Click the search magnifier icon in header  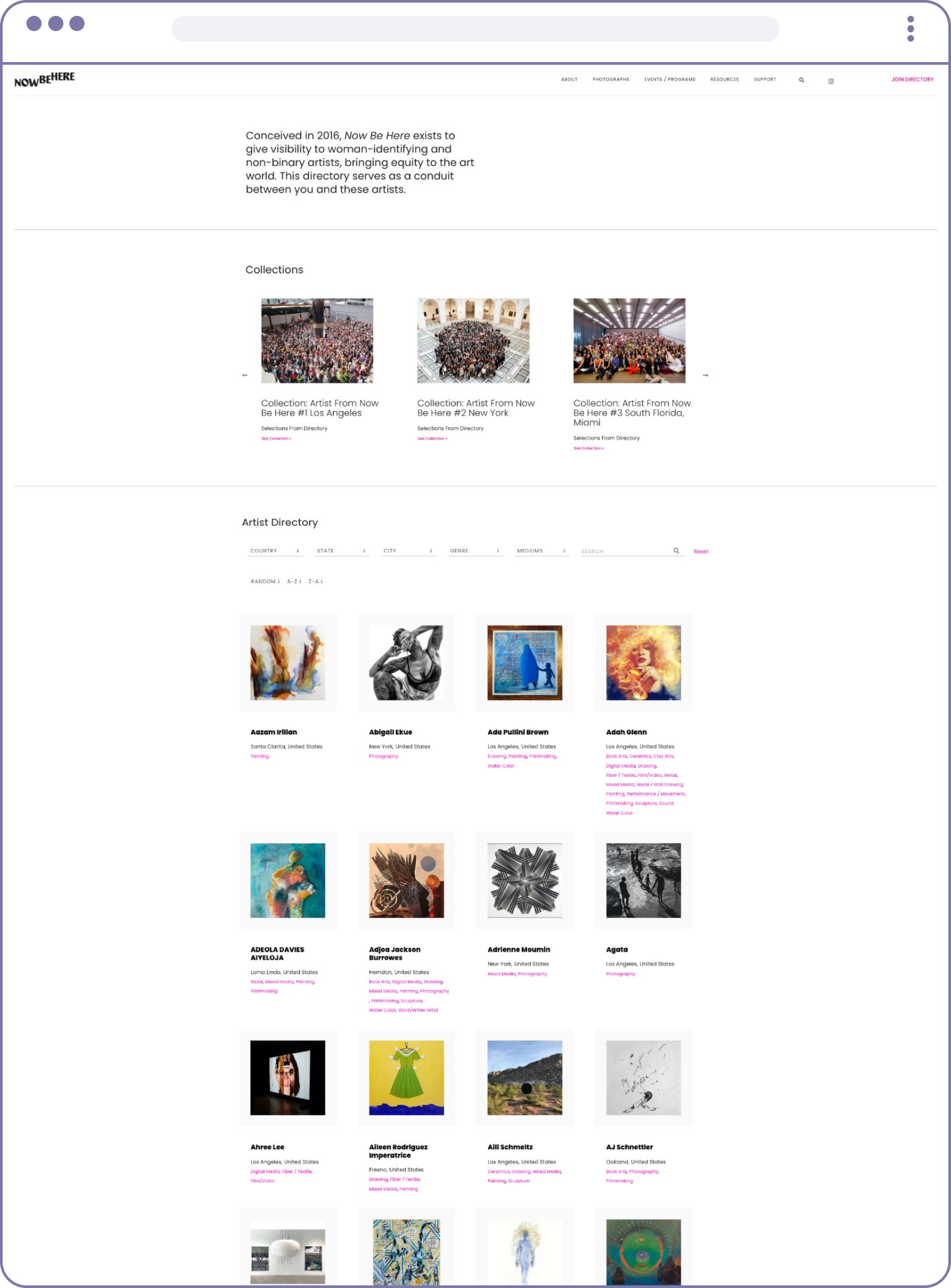(801, 80)
